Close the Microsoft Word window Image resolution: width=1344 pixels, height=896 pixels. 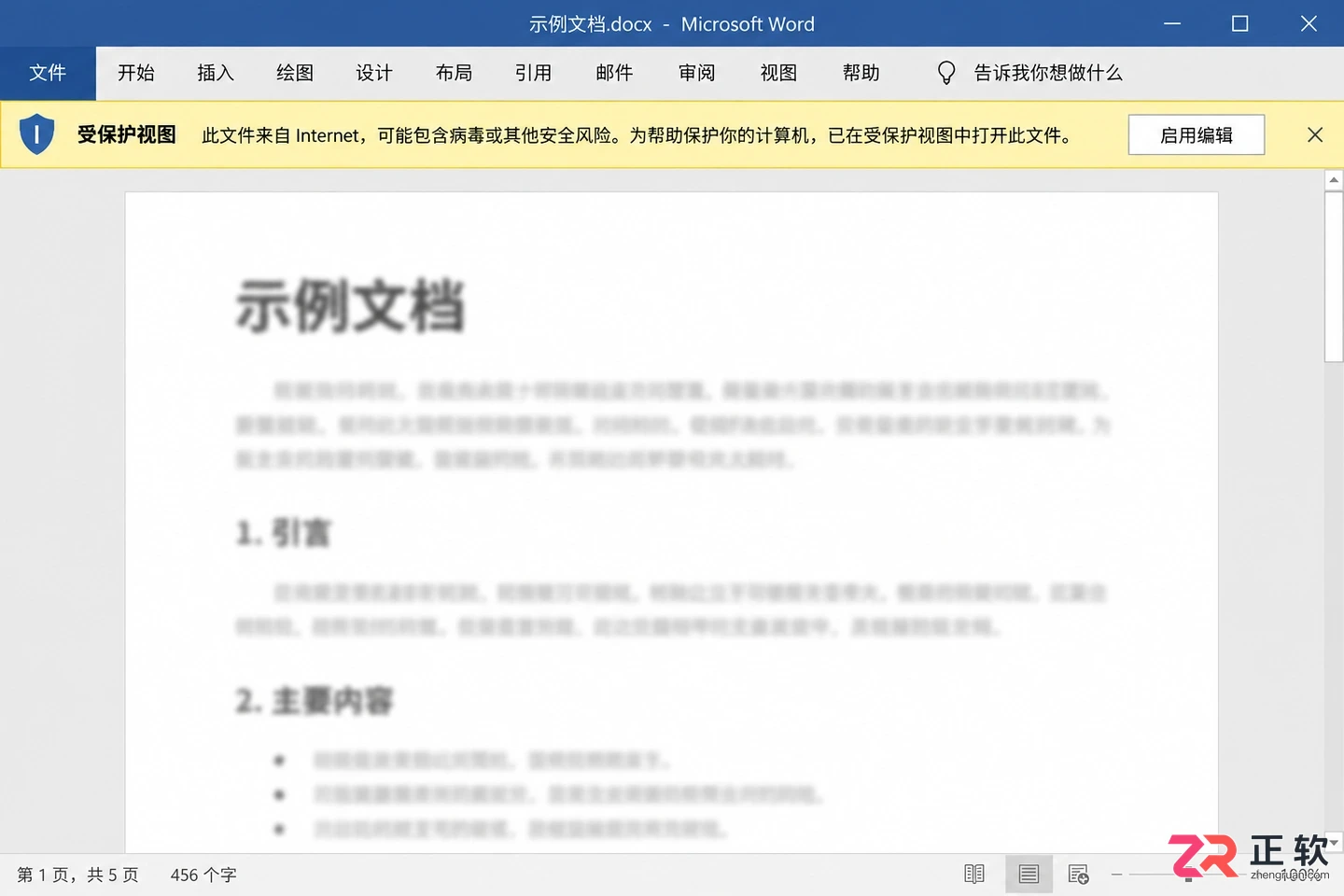tap(1309, 23)
